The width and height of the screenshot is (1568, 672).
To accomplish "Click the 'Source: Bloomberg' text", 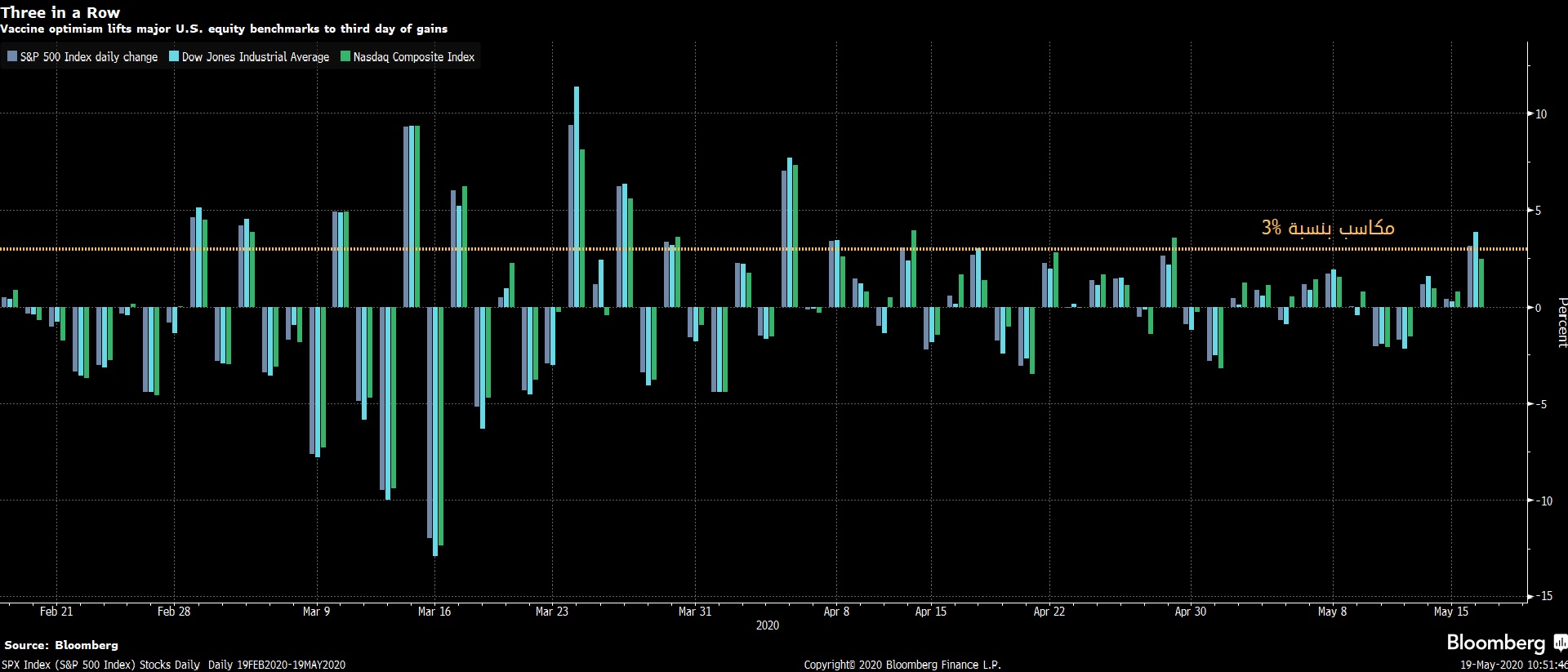I will [x=61, y=645].
